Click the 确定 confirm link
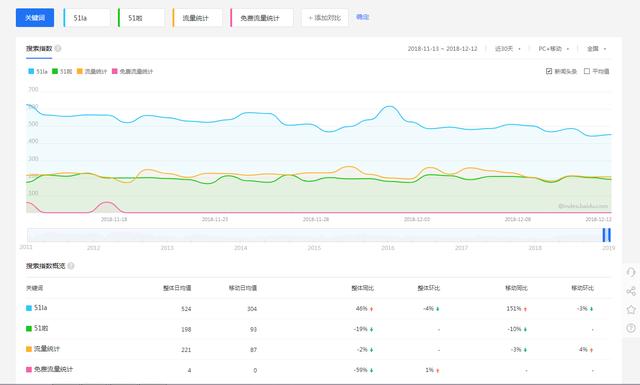Viewport: 640px width, 385px height. pos(362,17)
